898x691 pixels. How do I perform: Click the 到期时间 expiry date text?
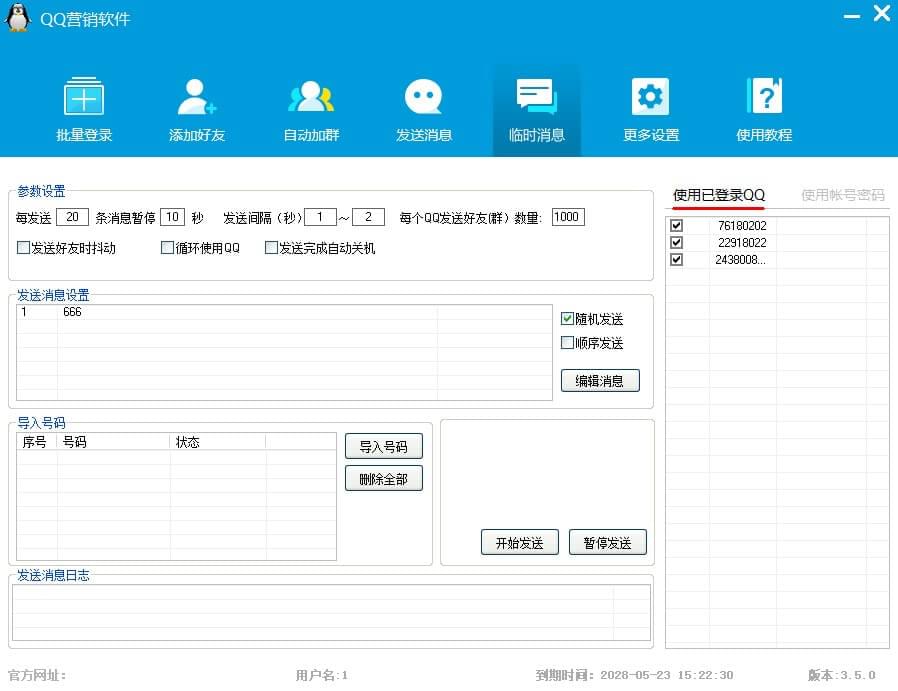pyautogui.click(x=635, y=675)
